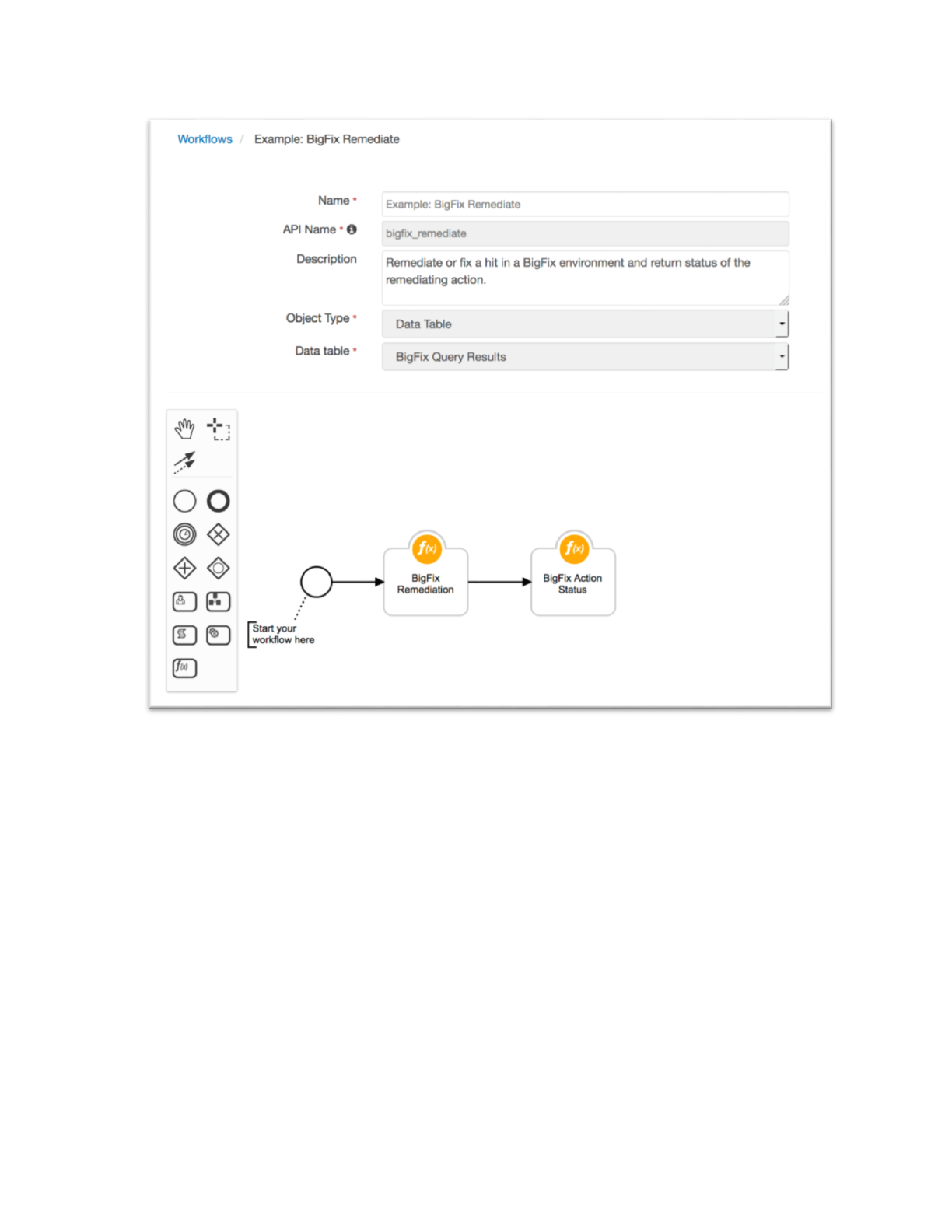Screen dimensions: 952x1232
Task: Pick the start event thin circle in palette
Action: coord(184,501)
